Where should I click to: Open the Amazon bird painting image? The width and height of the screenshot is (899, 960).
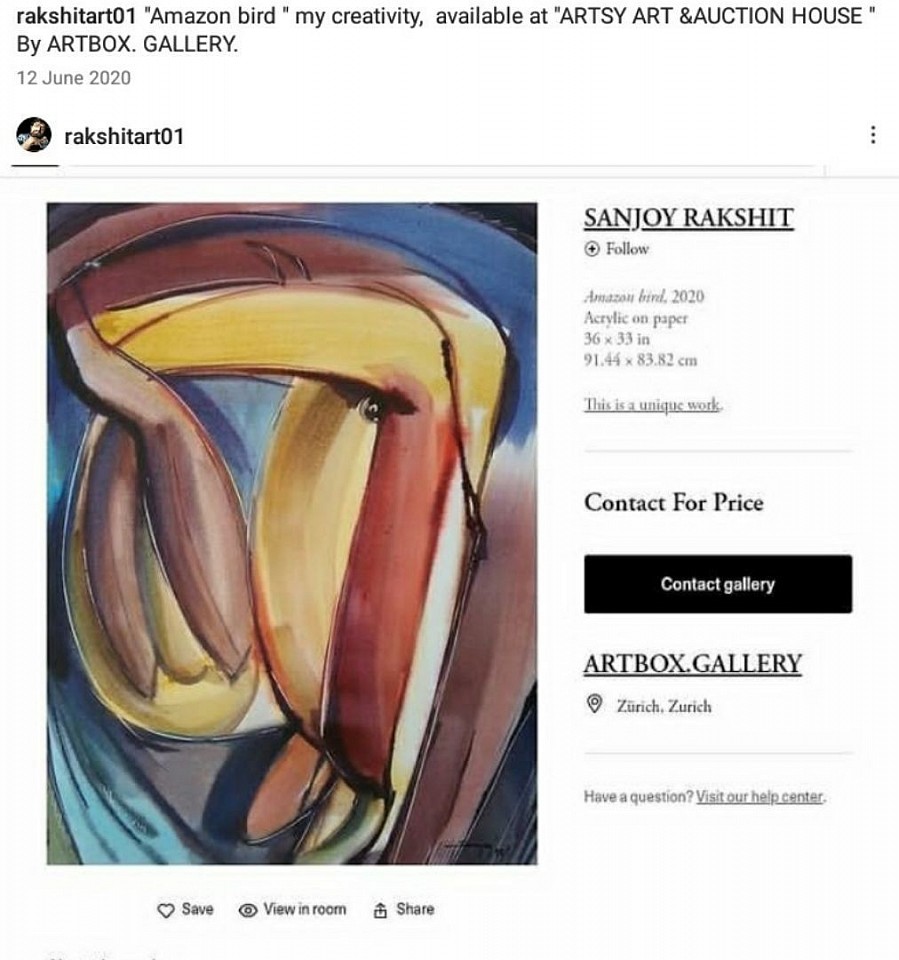tap(292, 533)
